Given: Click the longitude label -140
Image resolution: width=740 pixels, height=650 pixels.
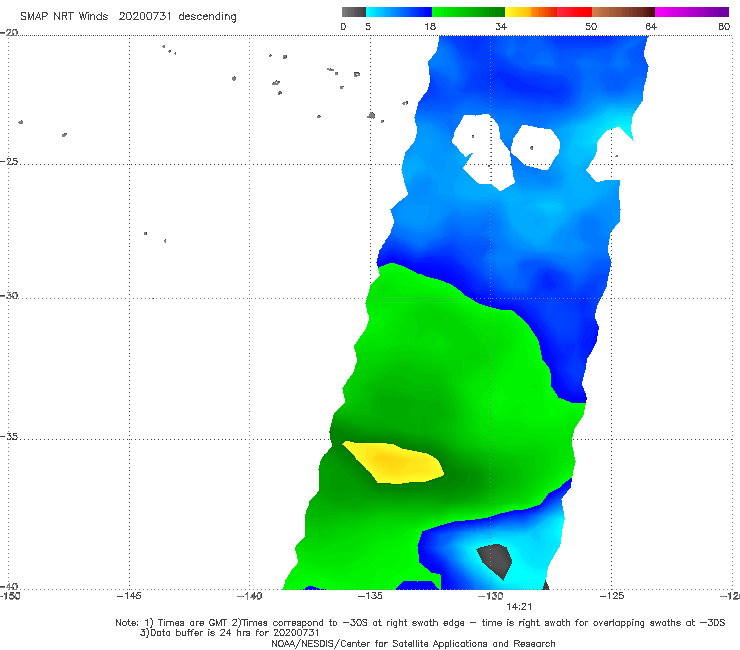Looking at the screenshot, I should 249,596.
